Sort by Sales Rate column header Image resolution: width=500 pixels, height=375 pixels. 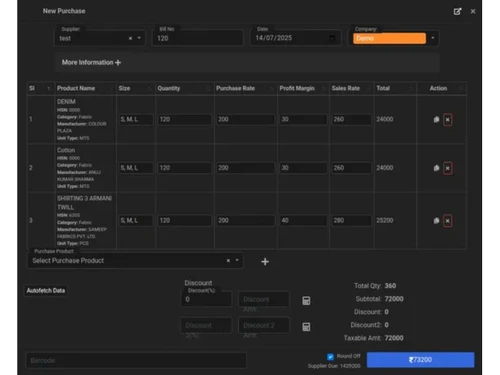tap(351, 88)
